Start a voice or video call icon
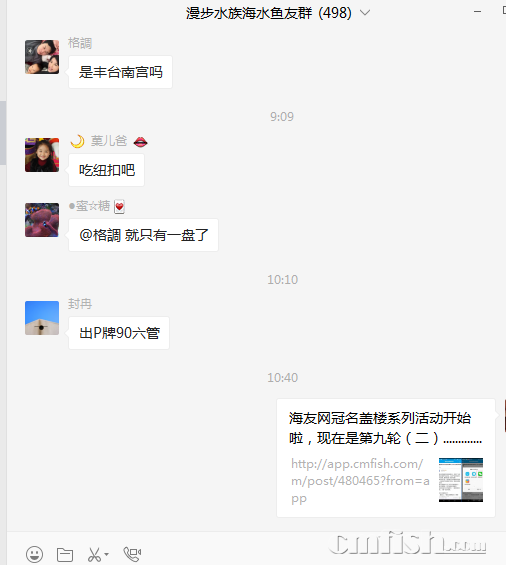506x565 pixels. [132, 554]
